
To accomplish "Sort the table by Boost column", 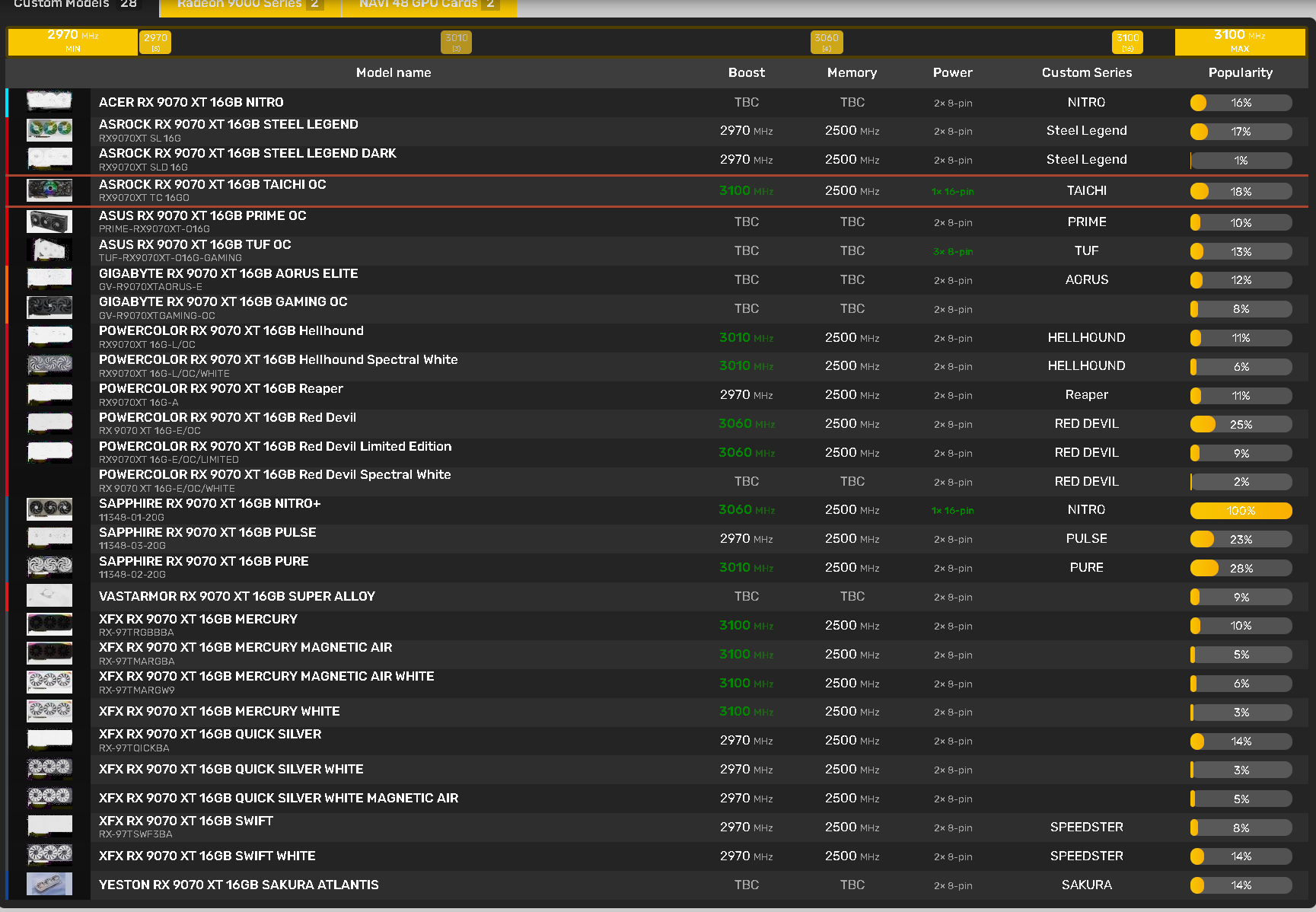I will pyautogui.click(x=747, y=72).
